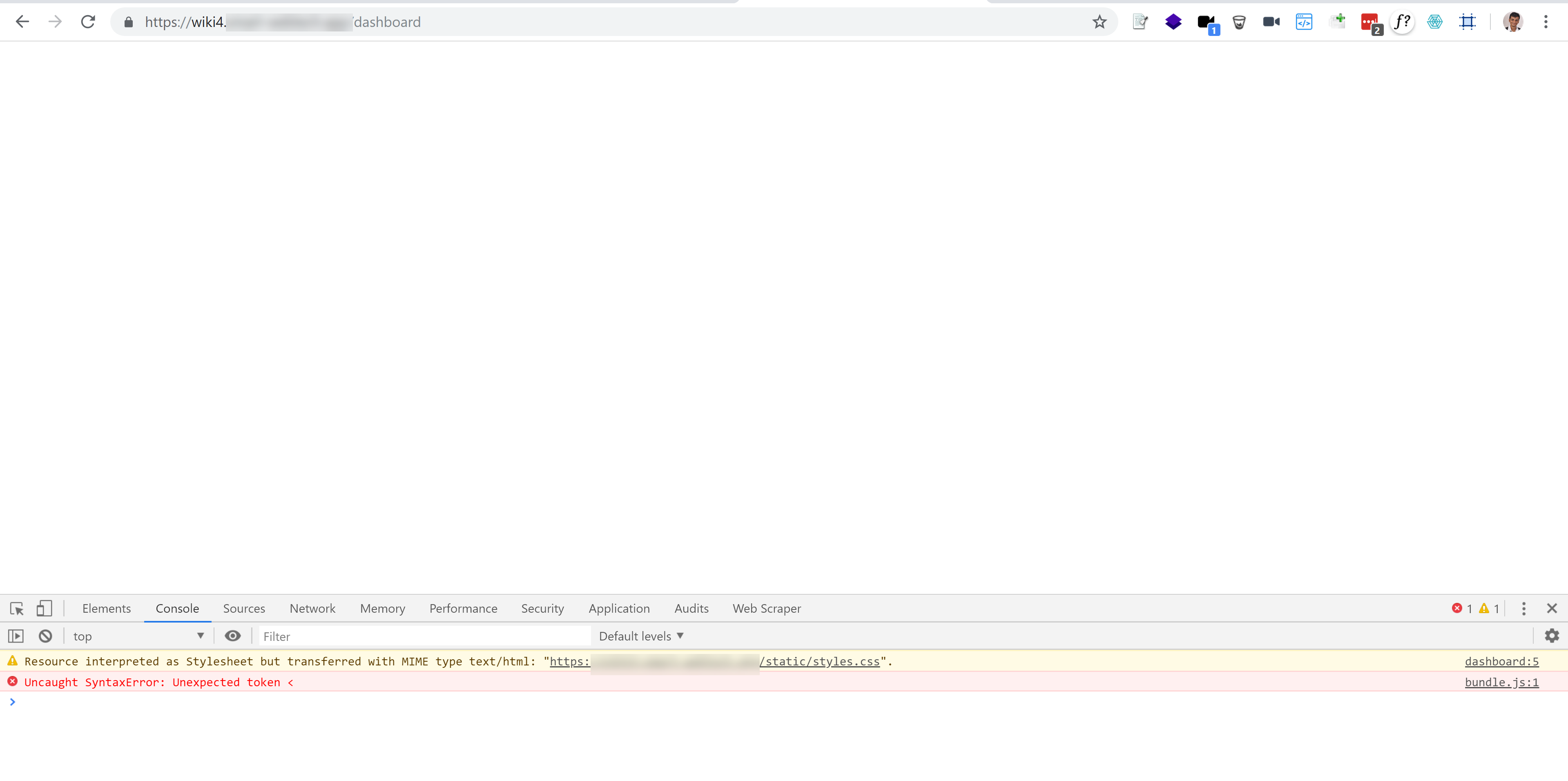Viewport: 1568px width, 781px height.
Task: Open bundle.js:1 error source link
Action: click(1501, 682)
